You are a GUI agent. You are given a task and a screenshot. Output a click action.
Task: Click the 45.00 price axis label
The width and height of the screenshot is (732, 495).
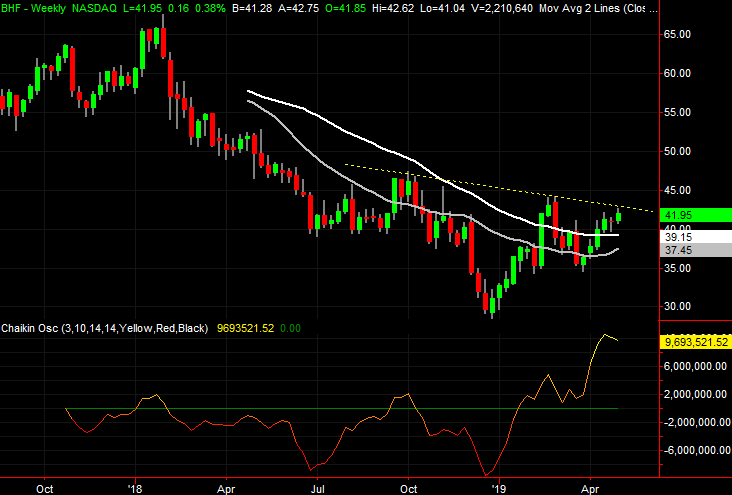point(677,190)
